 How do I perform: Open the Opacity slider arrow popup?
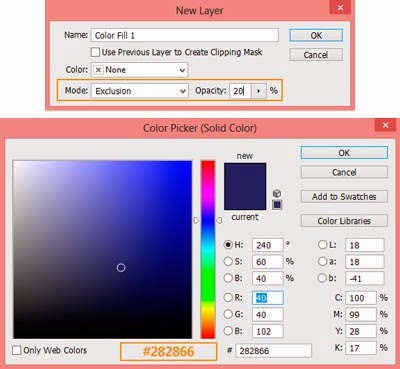259,91
